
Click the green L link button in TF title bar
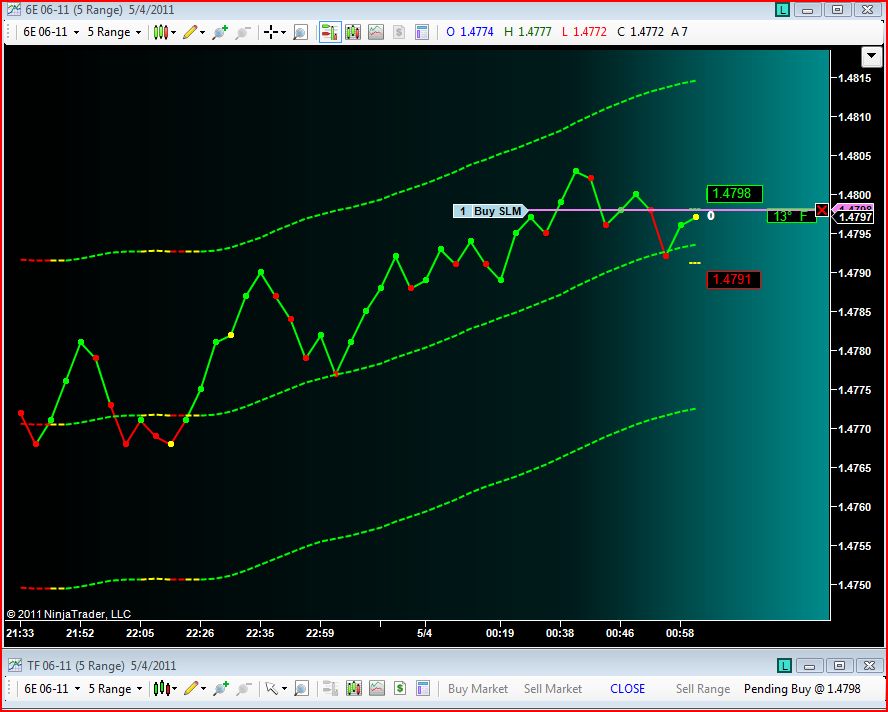point(784,666)
